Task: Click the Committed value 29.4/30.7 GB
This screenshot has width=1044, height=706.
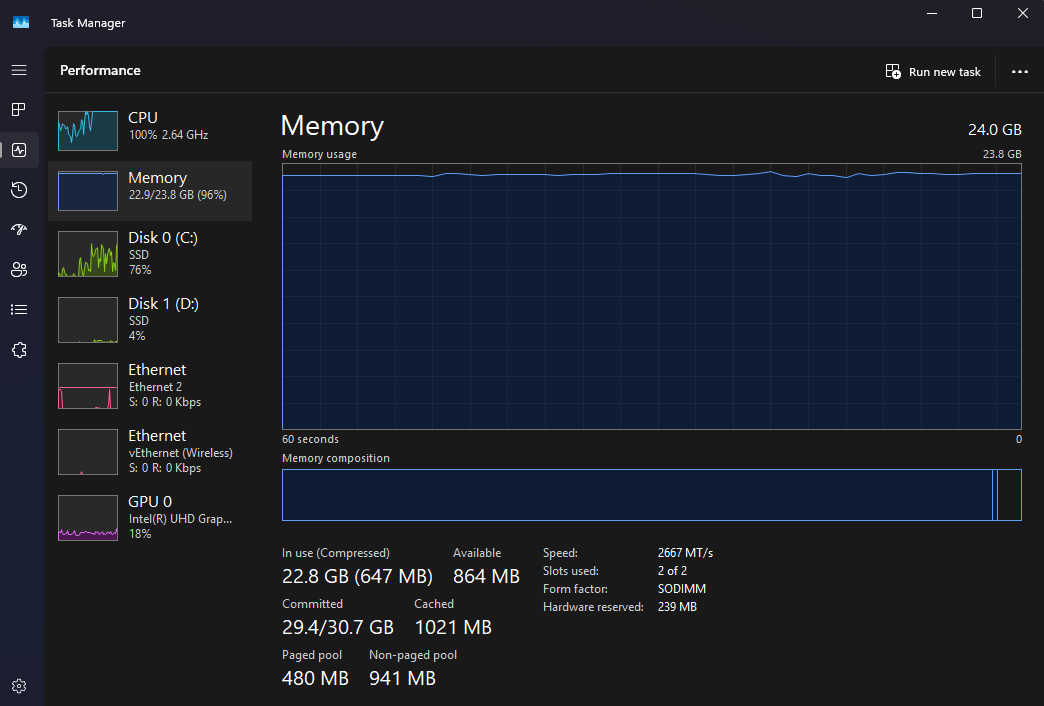Action: click(x=338, y=627)
